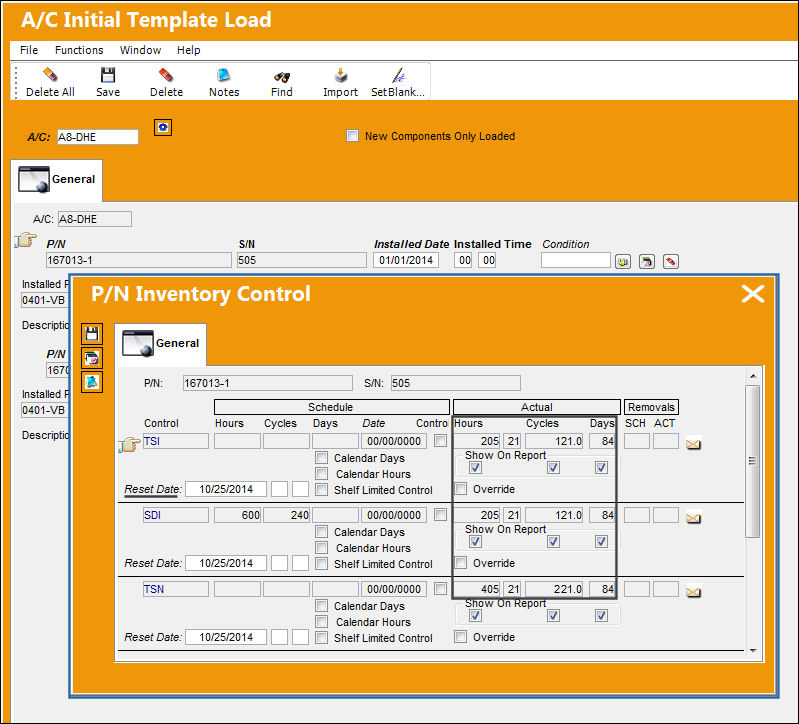The width and height of the screenshot is (799, 724).
Task: Click the TSI control name field
Action: (176, 441)
